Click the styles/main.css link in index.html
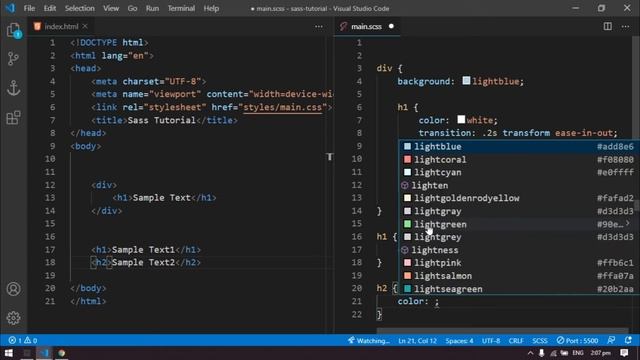Screen dimensions: 640x360 coord(283,107)
